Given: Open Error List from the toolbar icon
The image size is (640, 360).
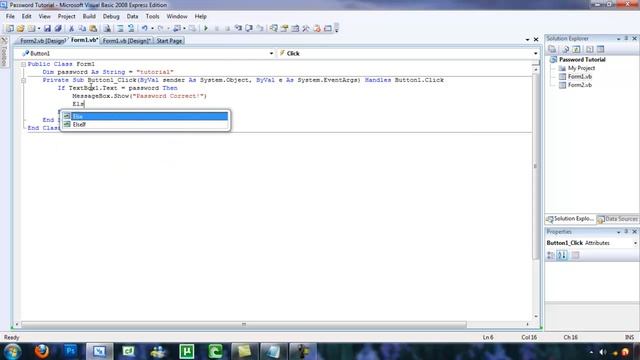Looking at the screenshot, I should click(317, 28).
